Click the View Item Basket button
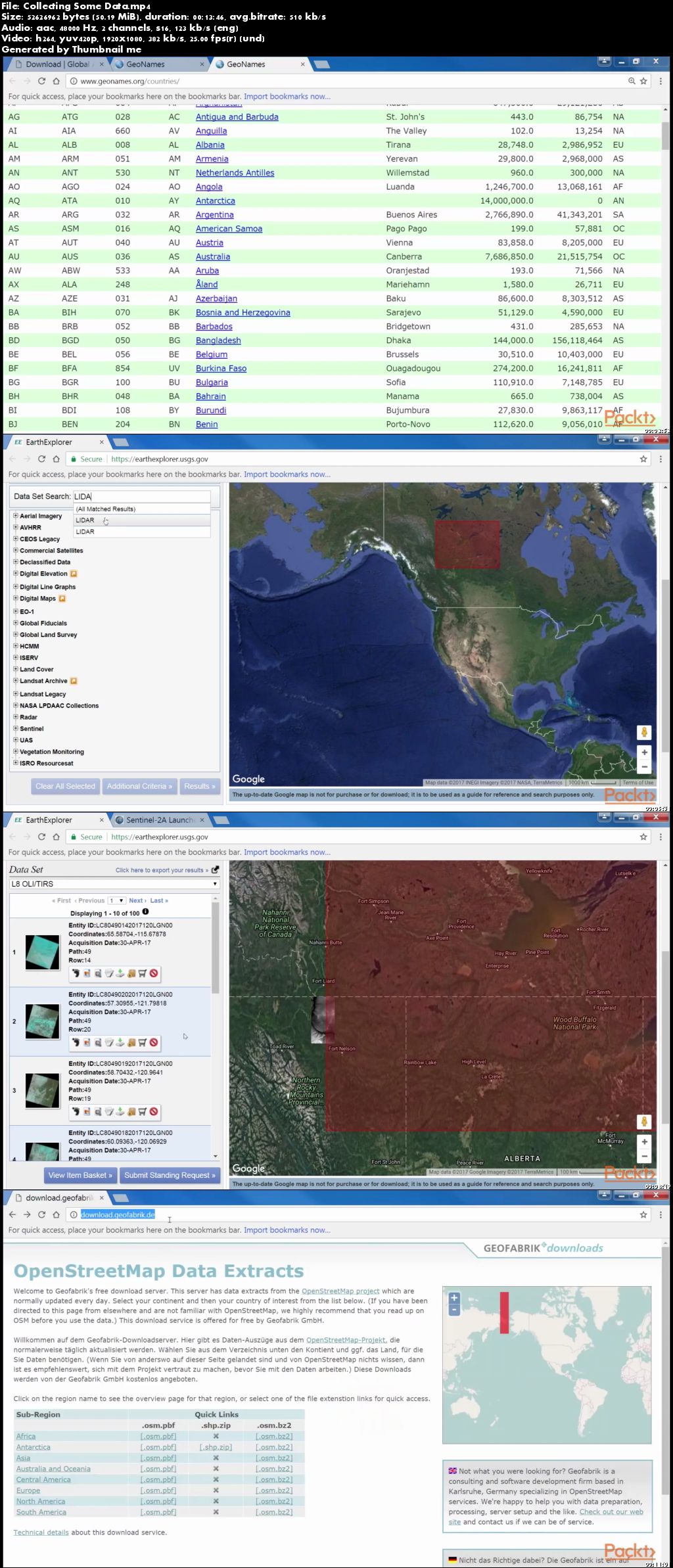The height and width of the screenshot is (1568, 673). (80, 1175)
